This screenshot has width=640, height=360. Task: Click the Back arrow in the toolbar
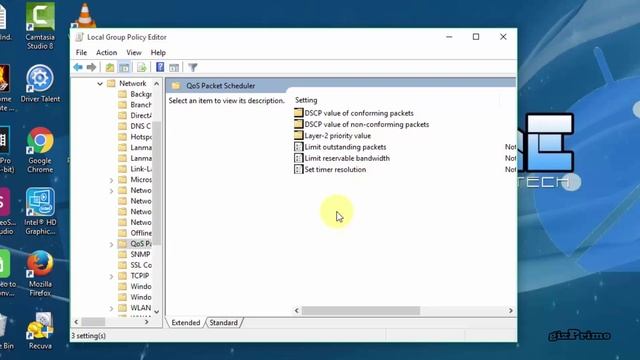(x=78, y=67)
